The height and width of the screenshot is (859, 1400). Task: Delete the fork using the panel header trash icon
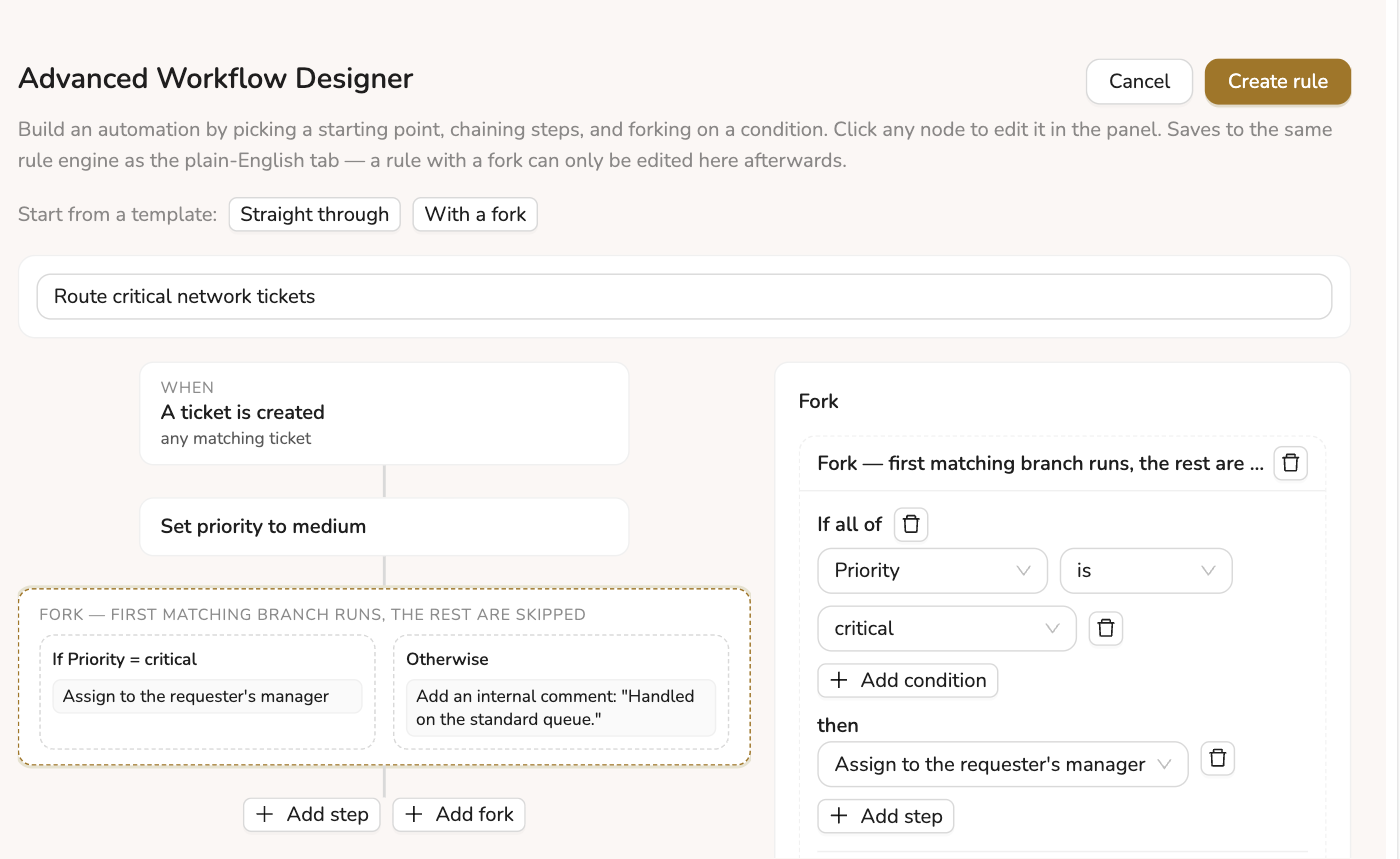point(1290,463)
